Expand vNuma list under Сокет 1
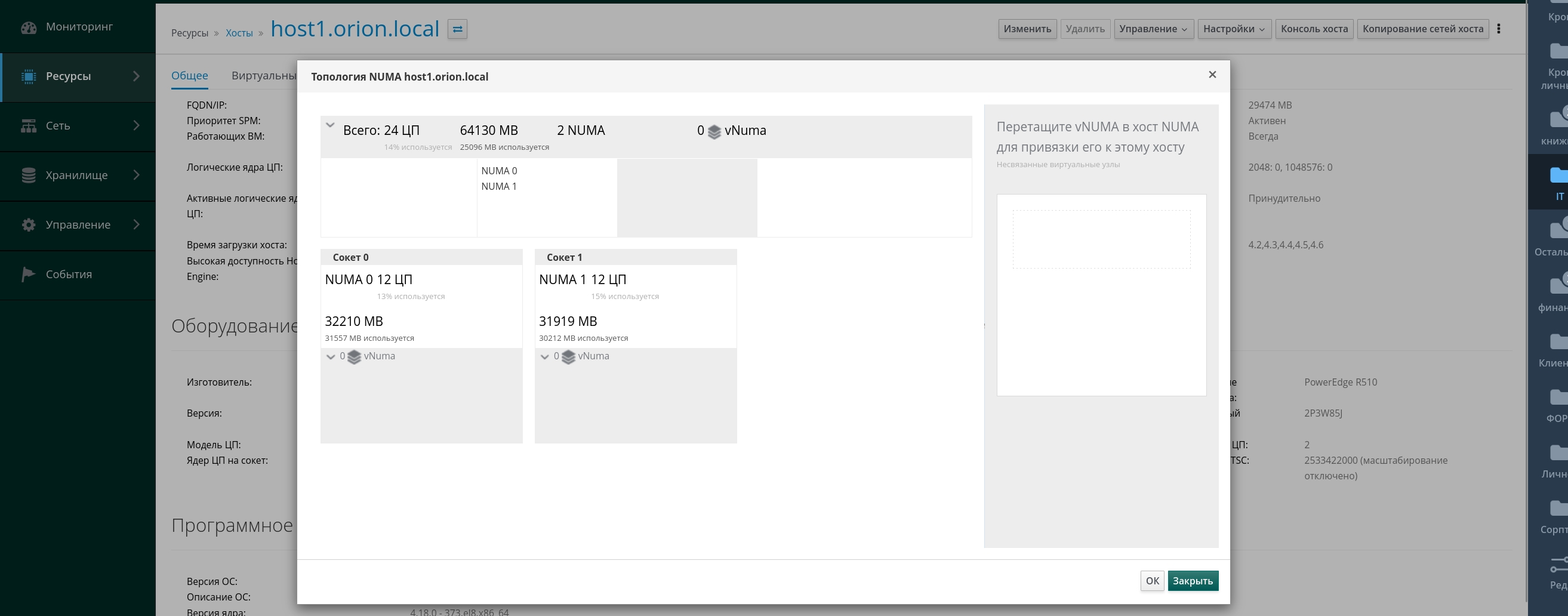The image size is (1568, 616). point(545,357)
